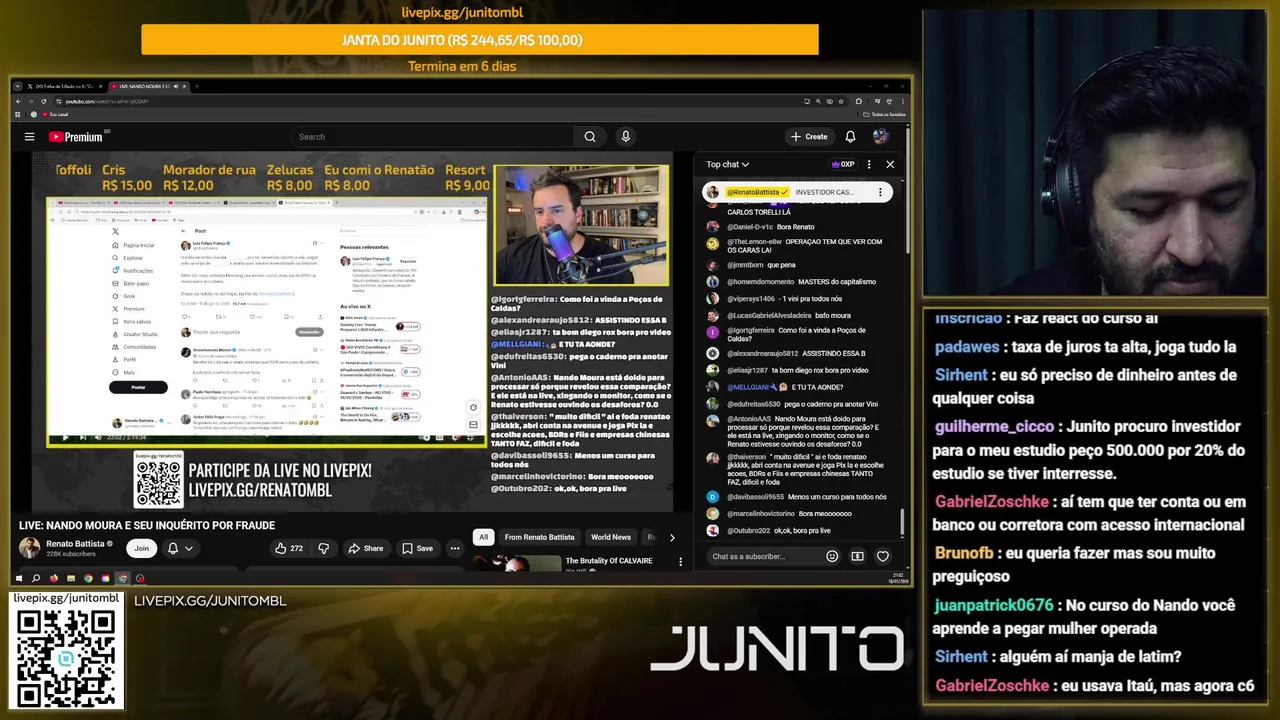Click the Create button in YouTube header

click(x=809, y=137)
